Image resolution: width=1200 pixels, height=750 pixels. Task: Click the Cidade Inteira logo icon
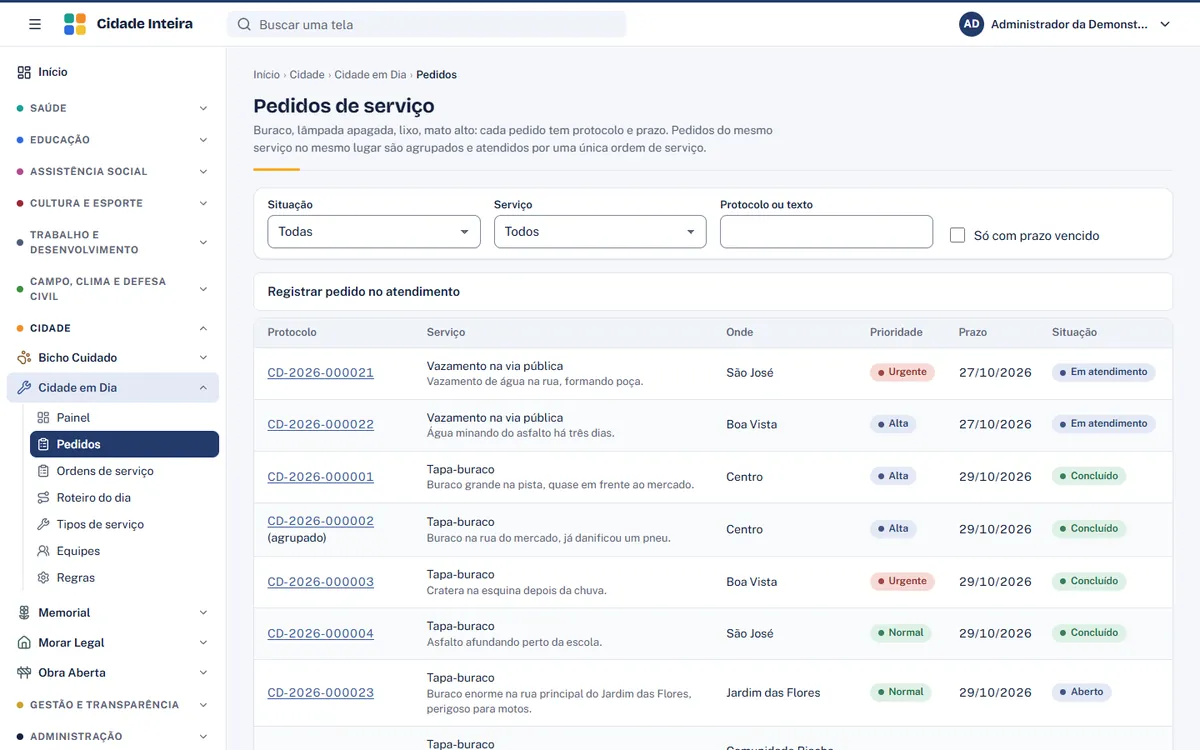75,24
